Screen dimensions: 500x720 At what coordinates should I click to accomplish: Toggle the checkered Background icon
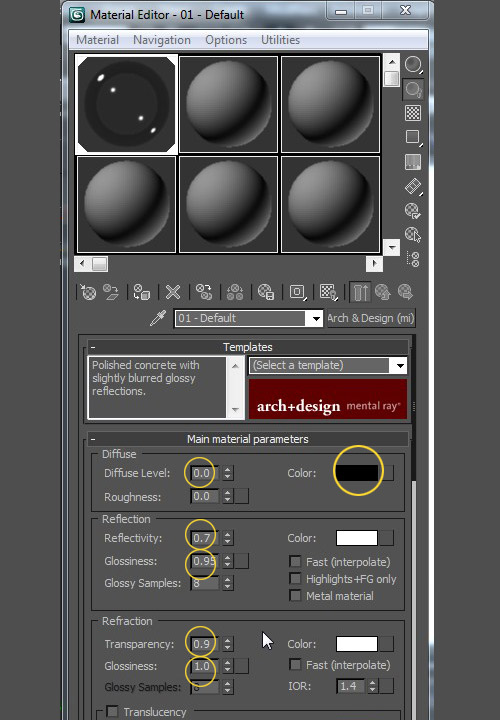pyautogui.click(x=413, y=113)
